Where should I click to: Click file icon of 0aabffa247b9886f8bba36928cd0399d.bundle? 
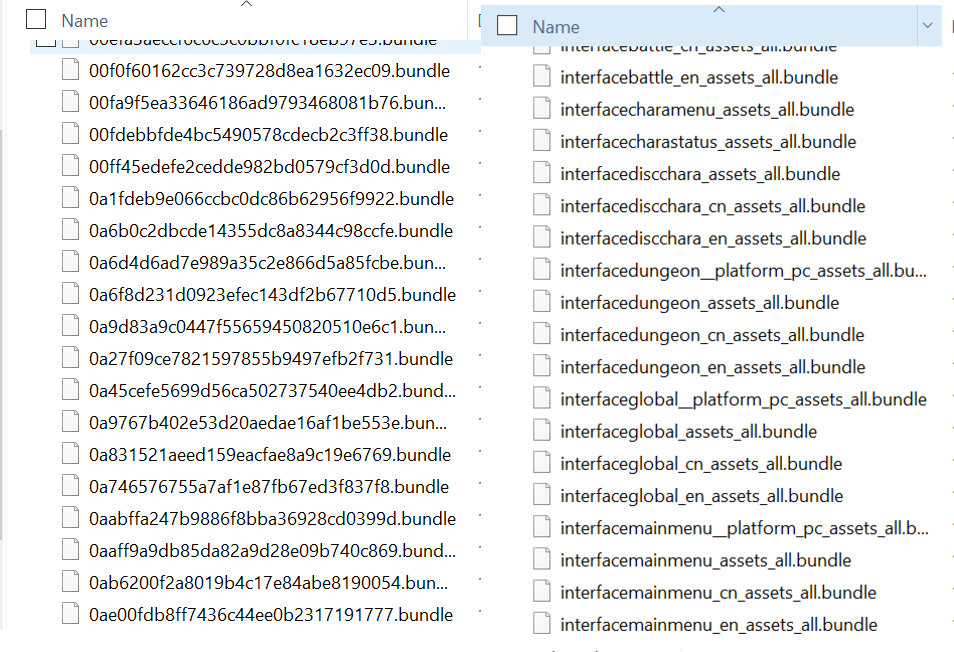click(x=70, y=519)
